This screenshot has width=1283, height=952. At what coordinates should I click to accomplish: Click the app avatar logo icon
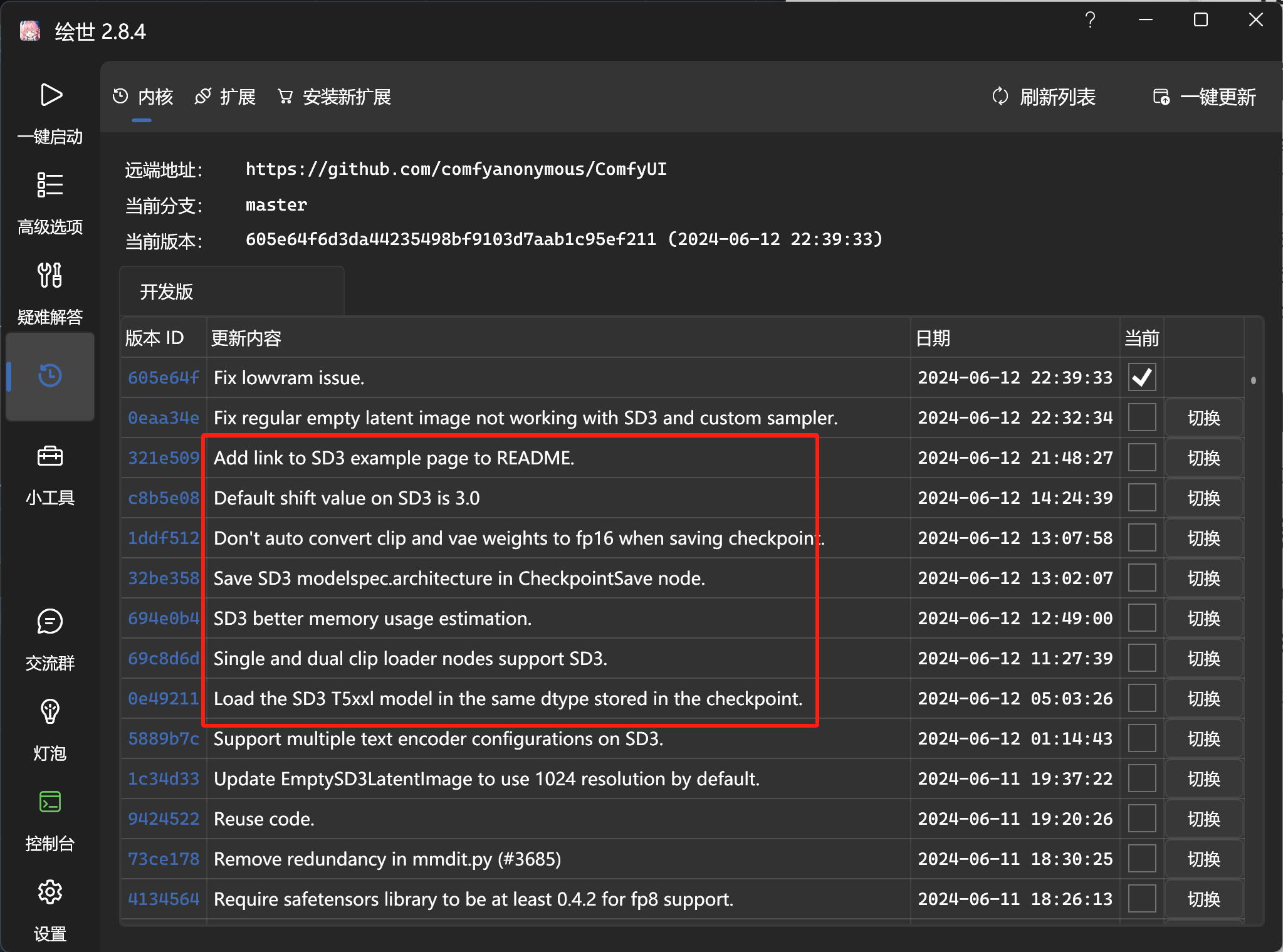[30, 31]
